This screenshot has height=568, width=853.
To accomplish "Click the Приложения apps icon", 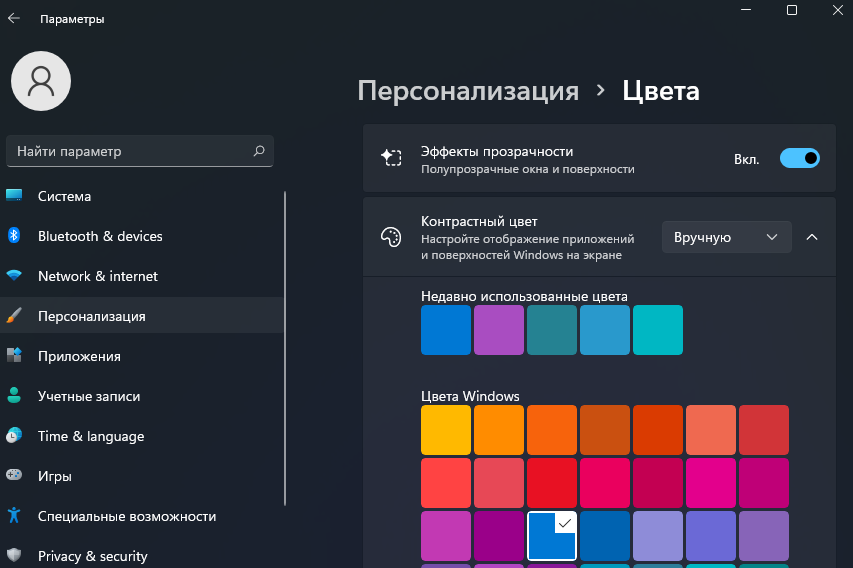I will [x=14, y=355].
